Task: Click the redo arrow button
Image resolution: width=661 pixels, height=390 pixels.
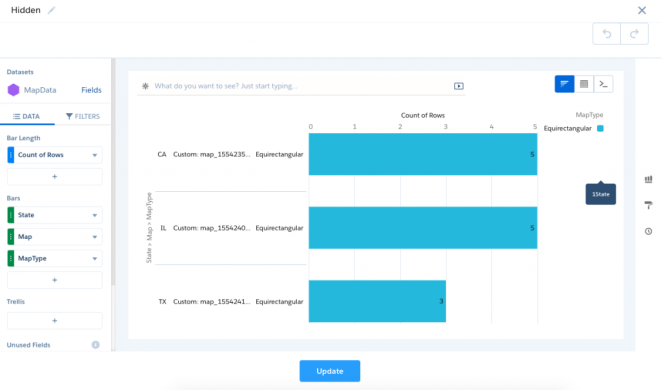Action: coord(634,34)
